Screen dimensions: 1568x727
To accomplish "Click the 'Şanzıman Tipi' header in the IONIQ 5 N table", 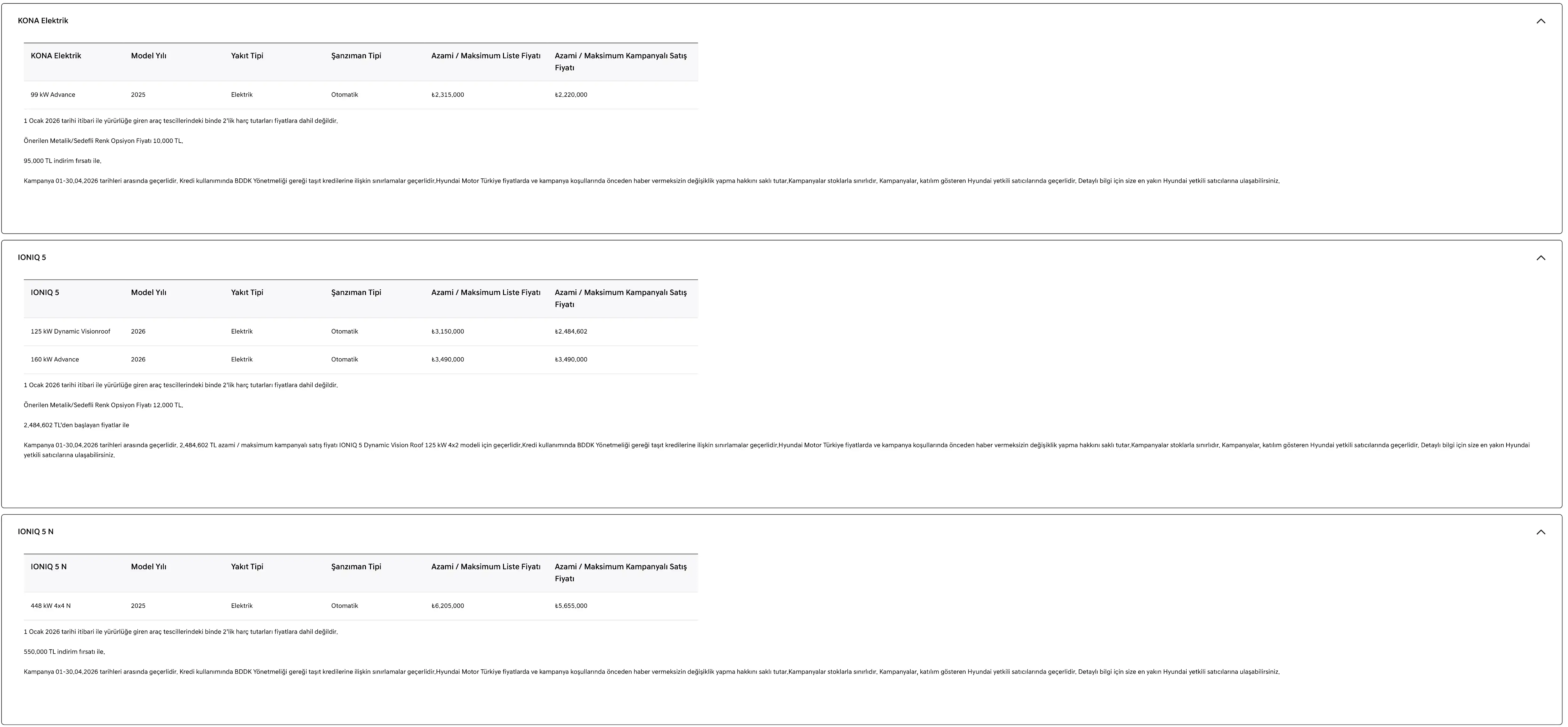I will pyautogui.click(x=356, y=567).
